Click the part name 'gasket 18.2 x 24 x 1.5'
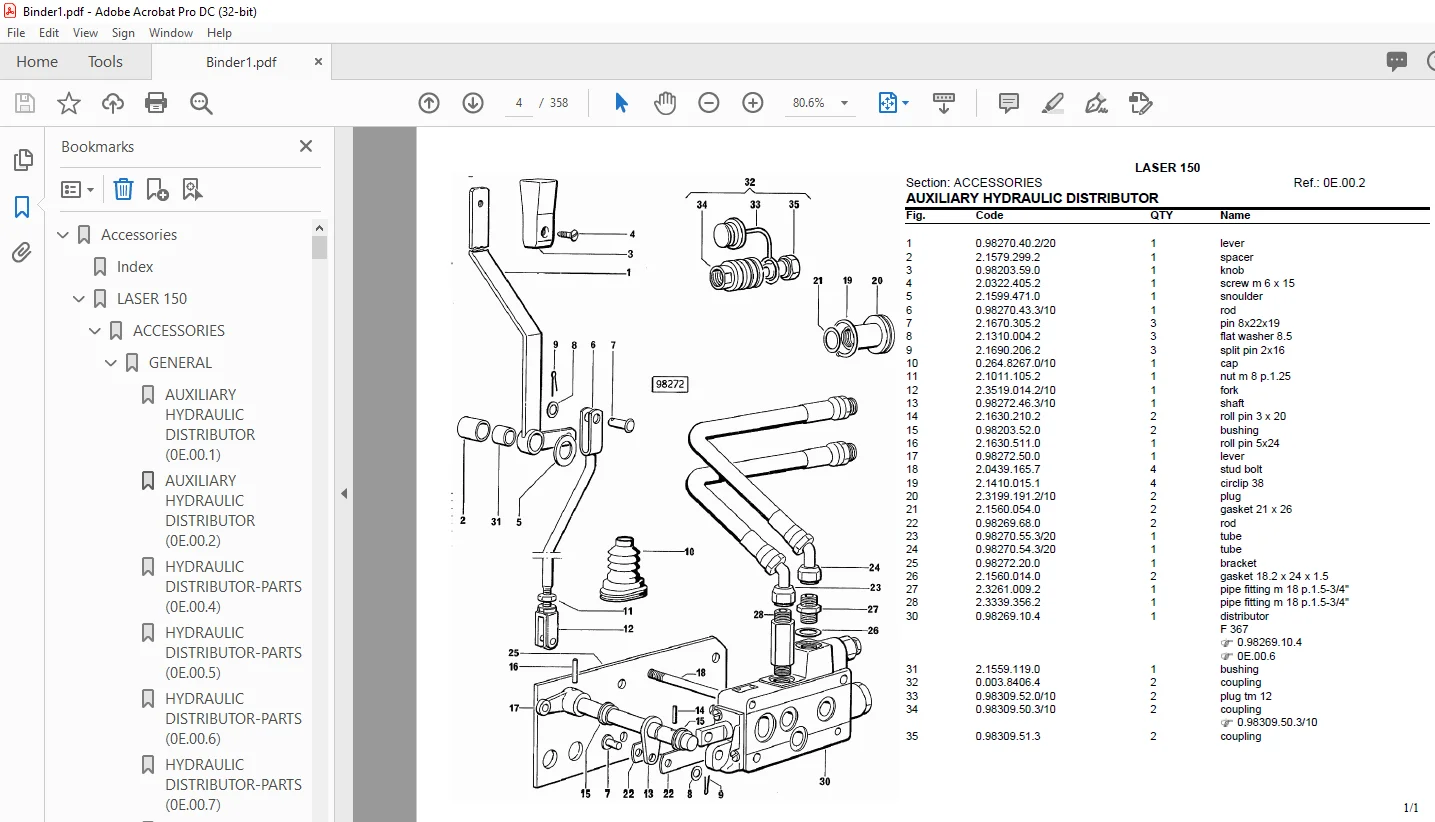Image resolution: width=1435 pixels, height=822 pixels. [1274, 576]
